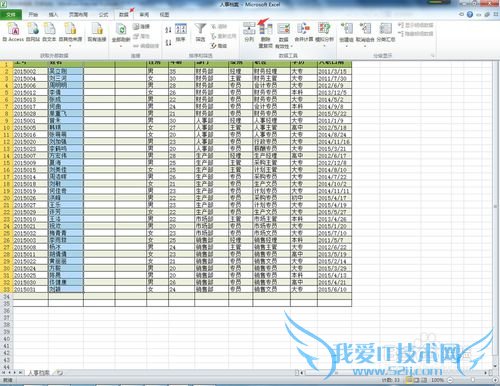The width and height of the screenshot is (500, 386).
Task: Click the last-sheet navigation arrow
Action: click(x=20, y=373)
